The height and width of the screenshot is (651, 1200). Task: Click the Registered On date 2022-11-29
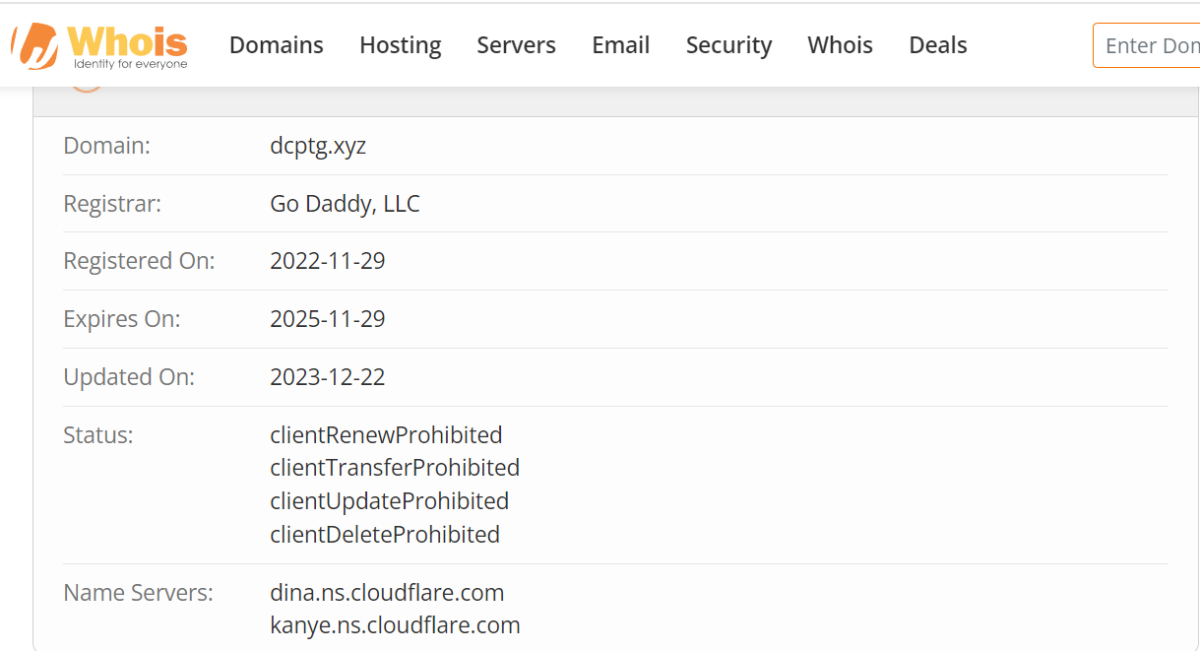point(327,261)
